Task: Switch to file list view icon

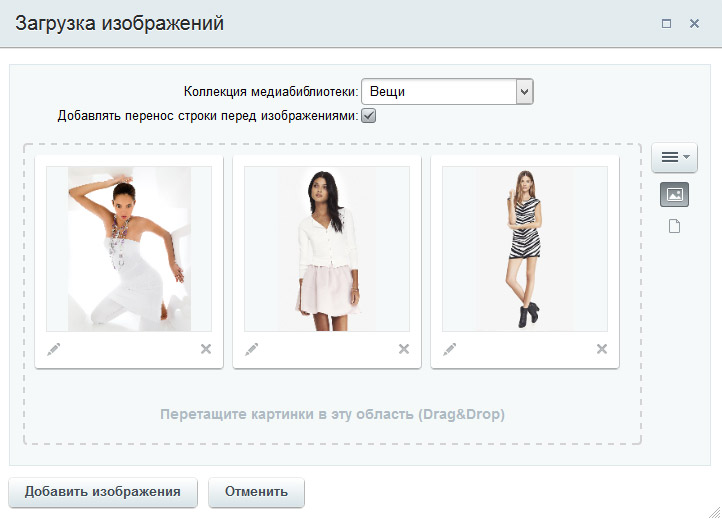Action: click(674, 226)
